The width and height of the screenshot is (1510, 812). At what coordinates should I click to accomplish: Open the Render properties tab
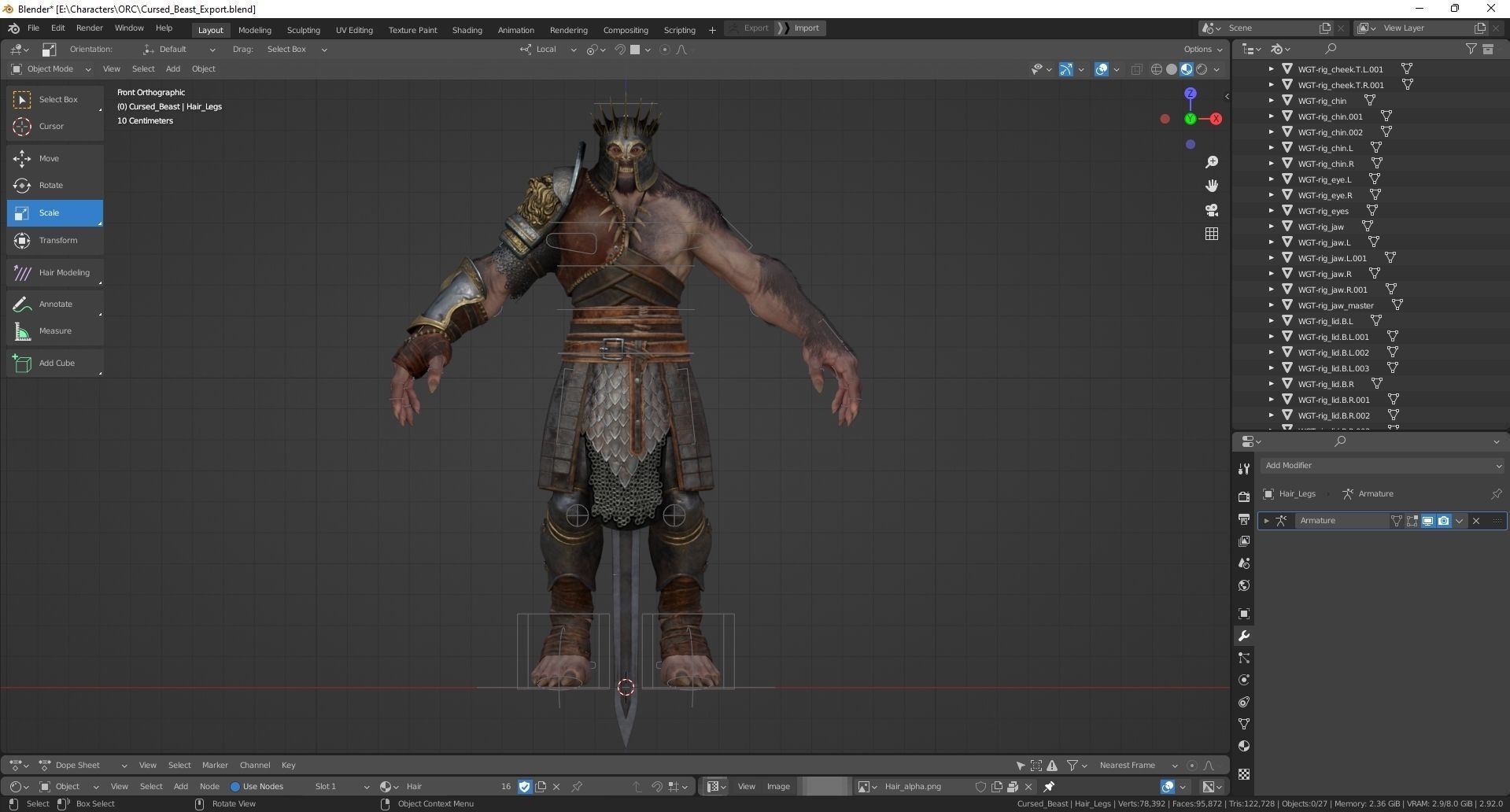point(1244,496)
